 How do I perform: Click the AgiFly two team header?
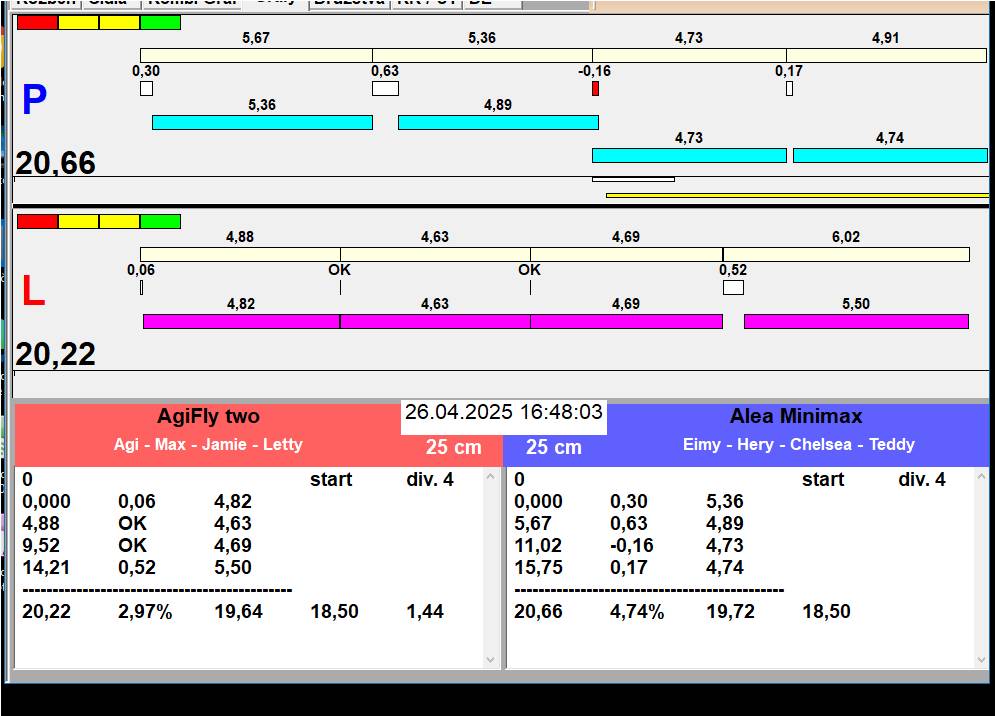[208, 417]
